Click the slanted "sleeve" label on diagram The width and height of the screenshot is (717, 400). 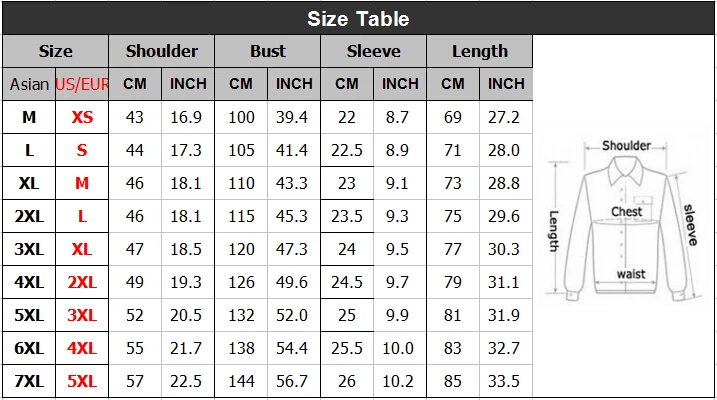pyautogui.click(x=690, y=224)
